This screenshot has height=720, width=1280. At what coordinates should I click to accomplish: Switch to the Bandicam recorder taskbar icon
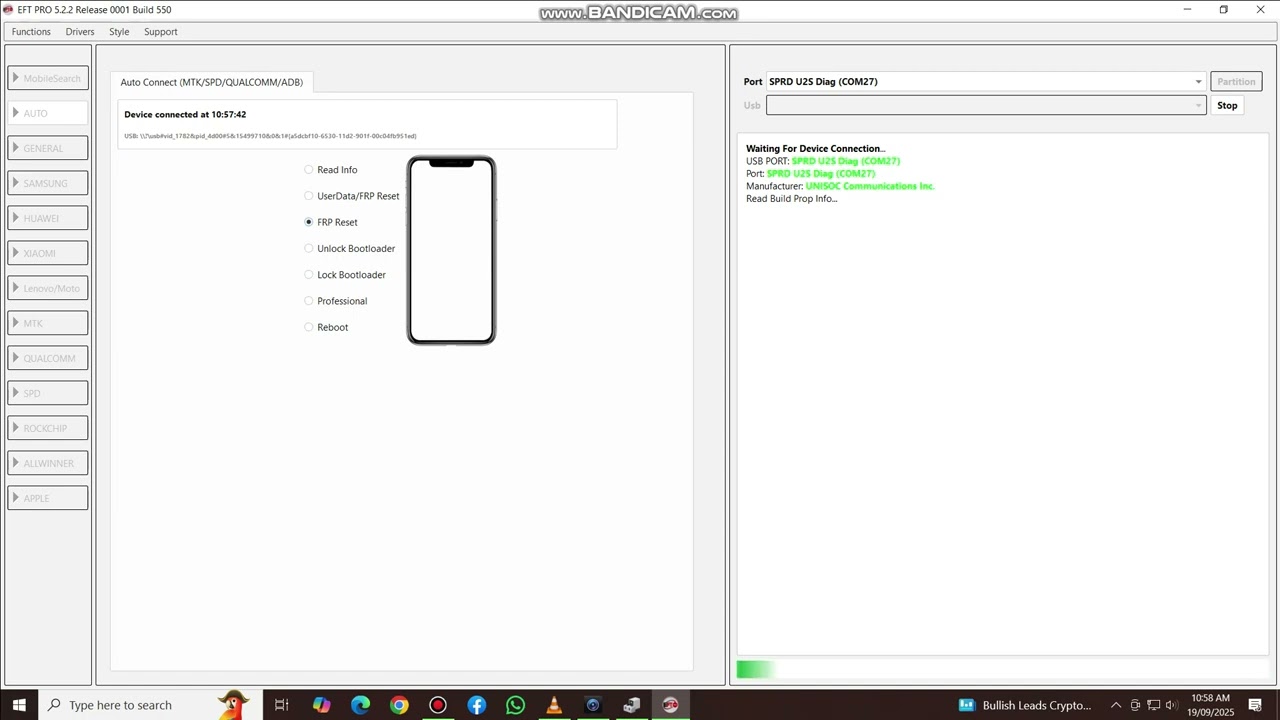tap(438, 705)
